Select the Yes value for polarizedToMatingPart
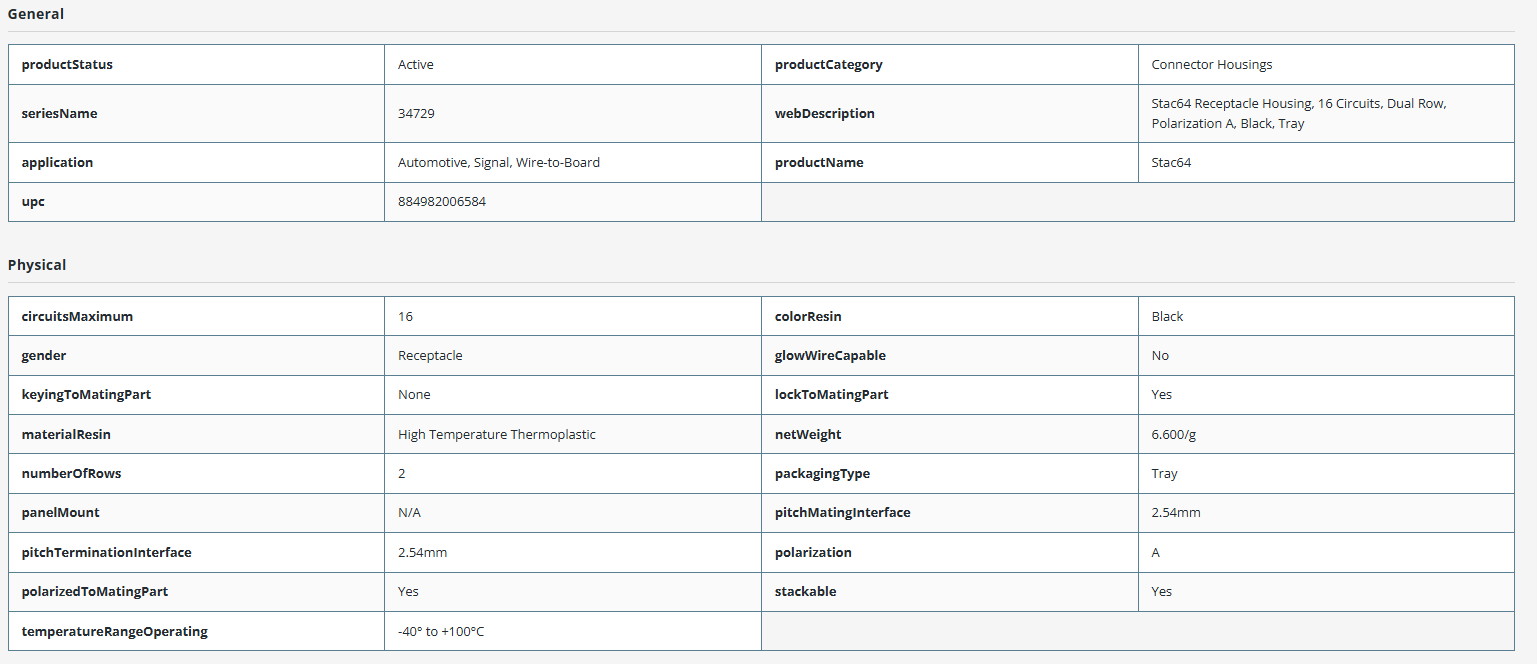This screenshot has width=1537, height=664. click(x=408, y=591)
